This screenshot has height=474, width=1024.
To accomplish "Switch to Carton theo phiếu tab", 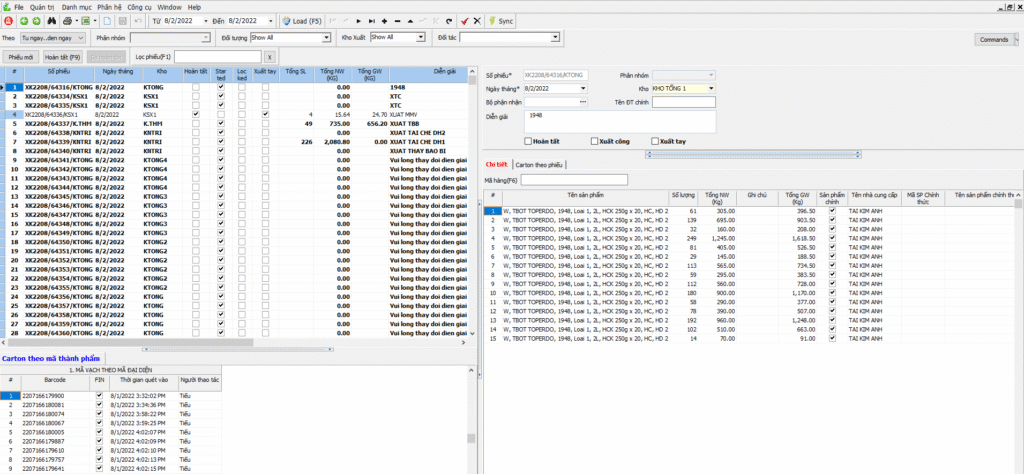I will point(540,164).
